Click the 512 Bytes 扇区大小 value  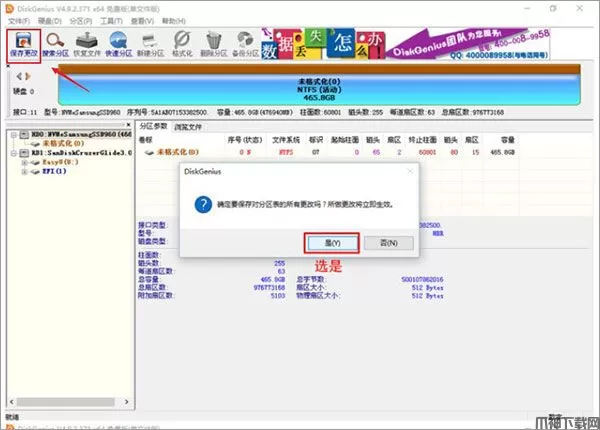click(x=427, y=288)
